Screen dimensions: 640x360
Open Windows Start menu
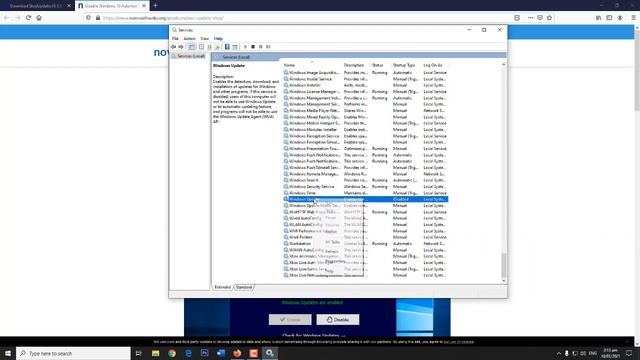coord(8,353)
